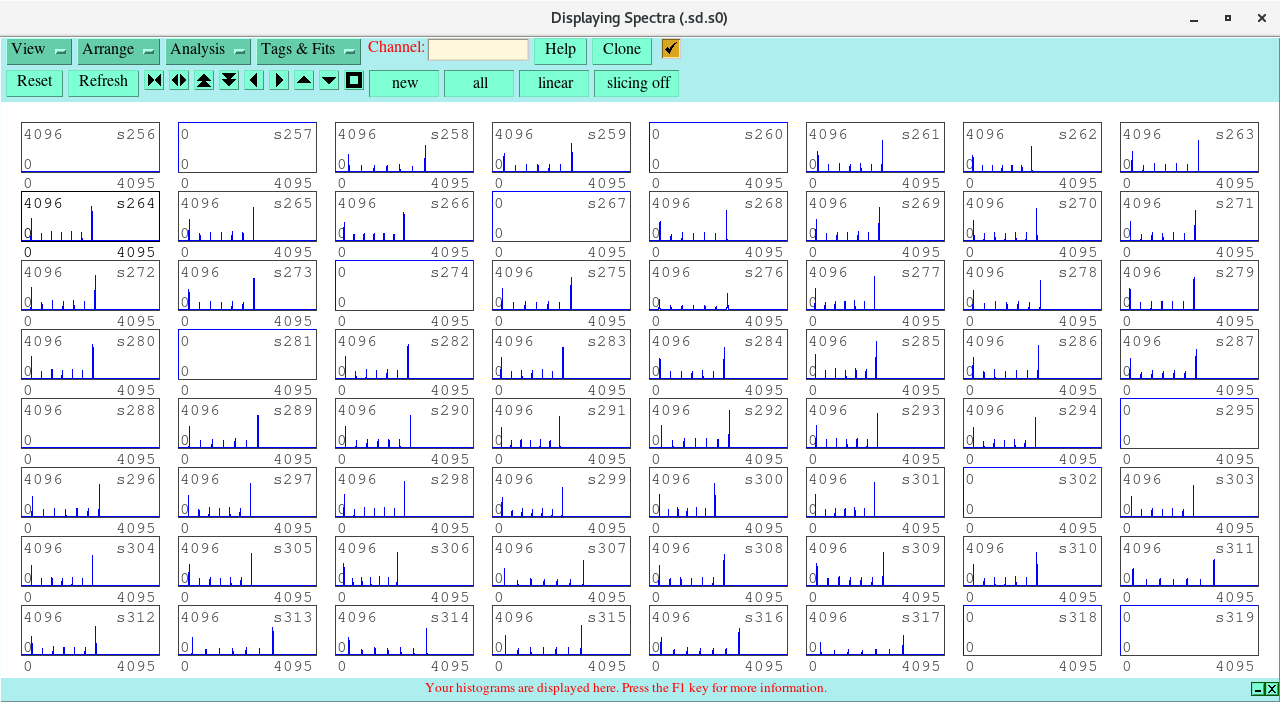Click the Channel input field
This screenshot has height=702, width=1280.
click(x=478, y=50)
